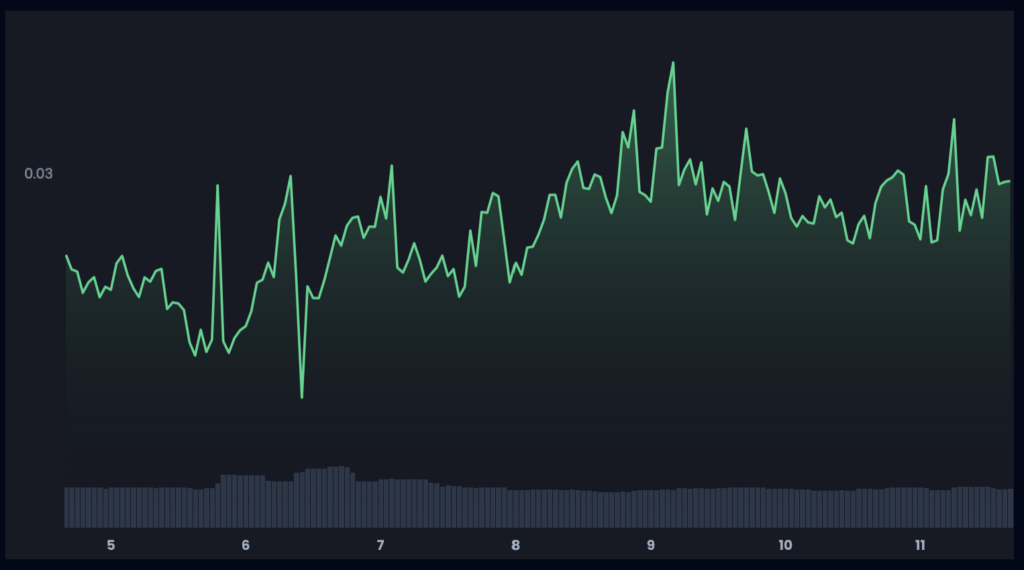This screenshot has height=570, width=1024.
Task: Click the leftmost starting point of the price line
Action: click(x=67, y=256)
